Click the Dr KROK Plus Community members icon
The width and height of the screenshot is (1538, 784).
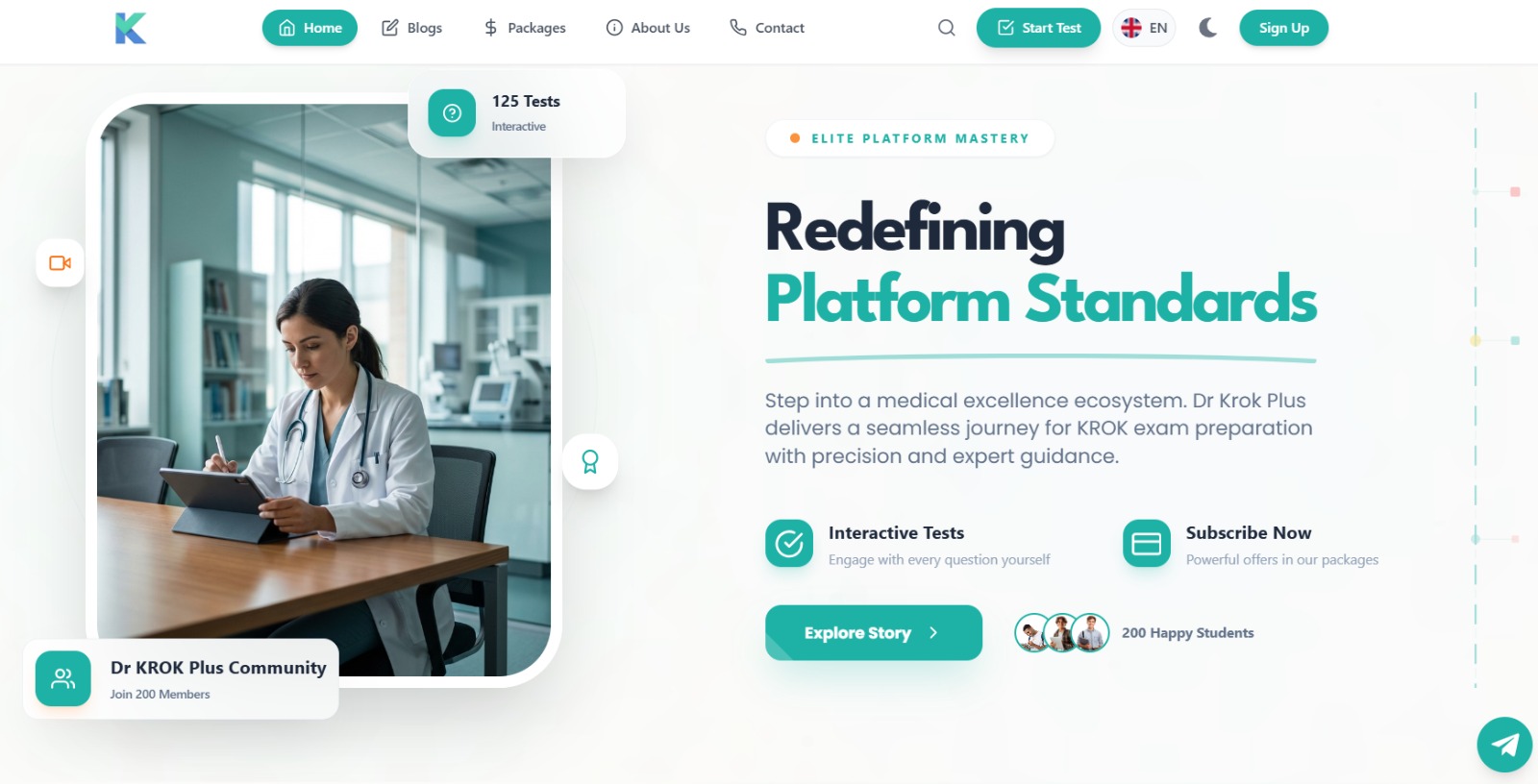coord(63,679)
